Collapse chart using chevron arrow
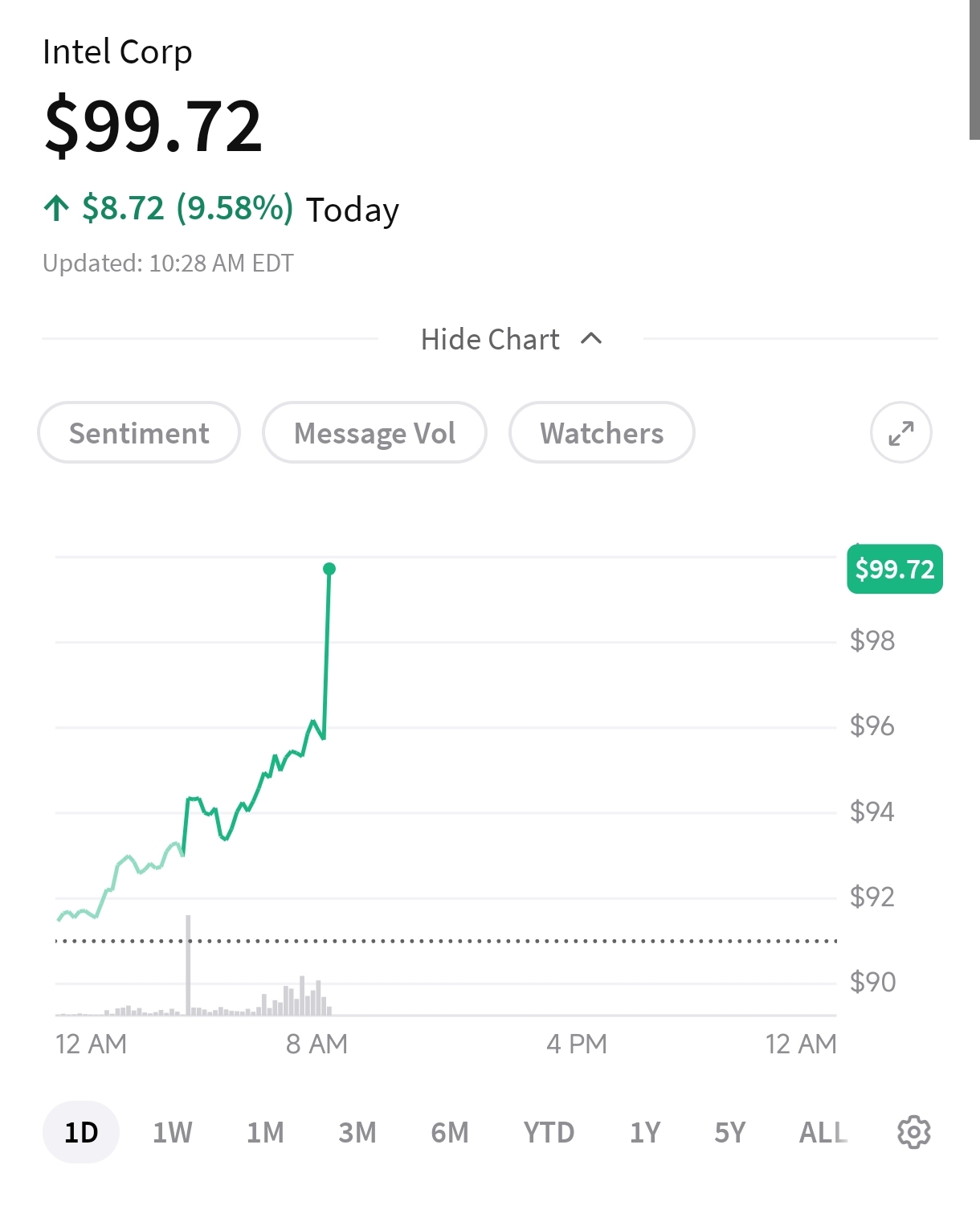Image resolution: width=980 pixels, height=1206 pixels. coord(591,338)
